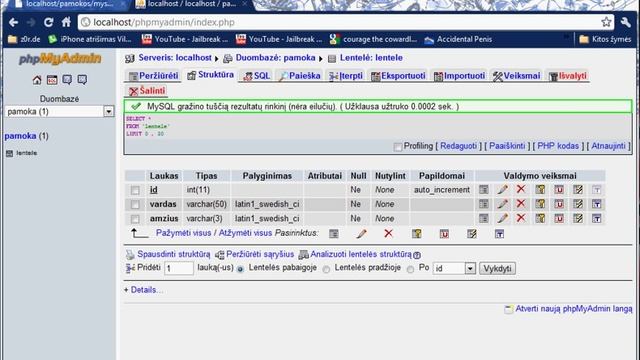Drop the id field with red X
The image size is (640, 360).
click(x=521, y=189)
